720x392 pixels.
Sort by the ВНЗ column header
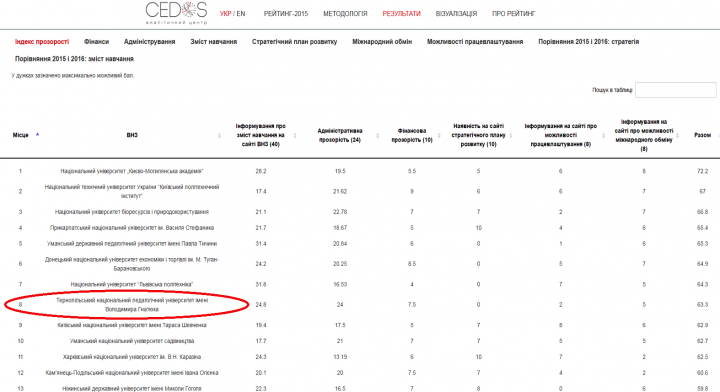[132, 135]
